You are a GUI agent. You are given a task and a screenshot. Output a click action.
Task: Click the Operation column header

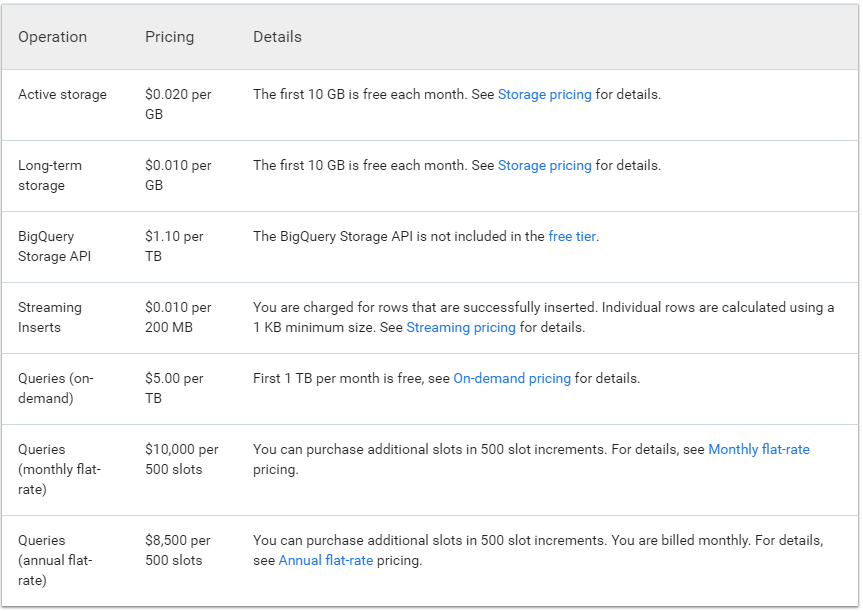tap(52, 37)
